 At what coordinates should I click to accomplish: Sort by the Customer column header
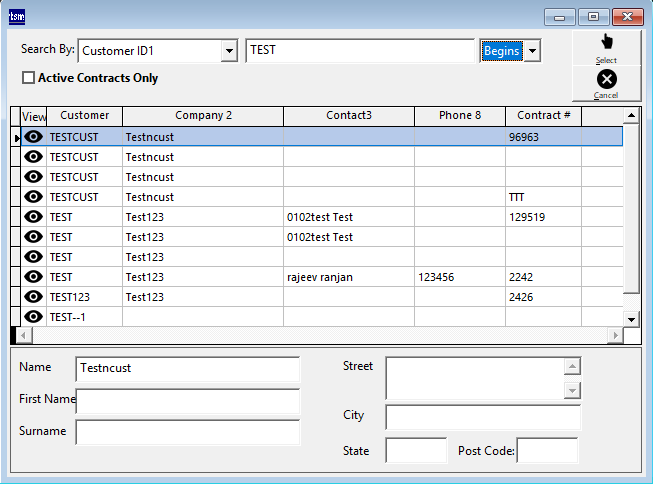point(84,116)
